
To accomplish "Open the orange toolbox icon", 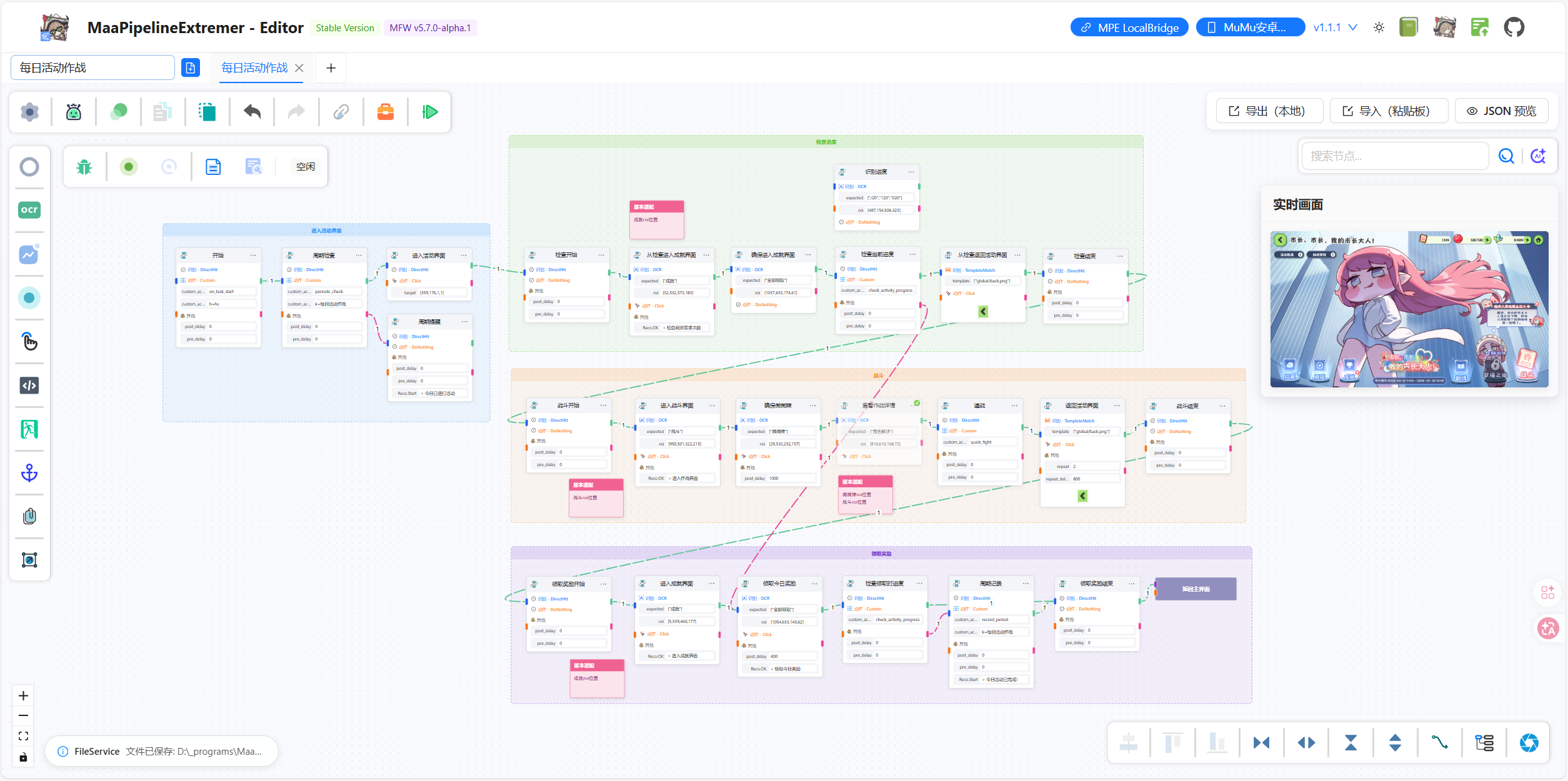I will pos(386,112).
